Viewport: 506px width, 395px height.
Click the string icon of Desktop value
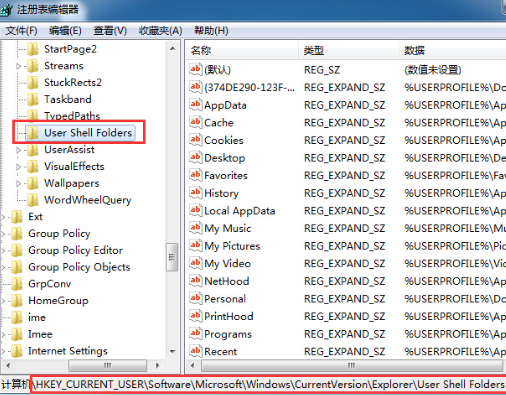[196, 157]
